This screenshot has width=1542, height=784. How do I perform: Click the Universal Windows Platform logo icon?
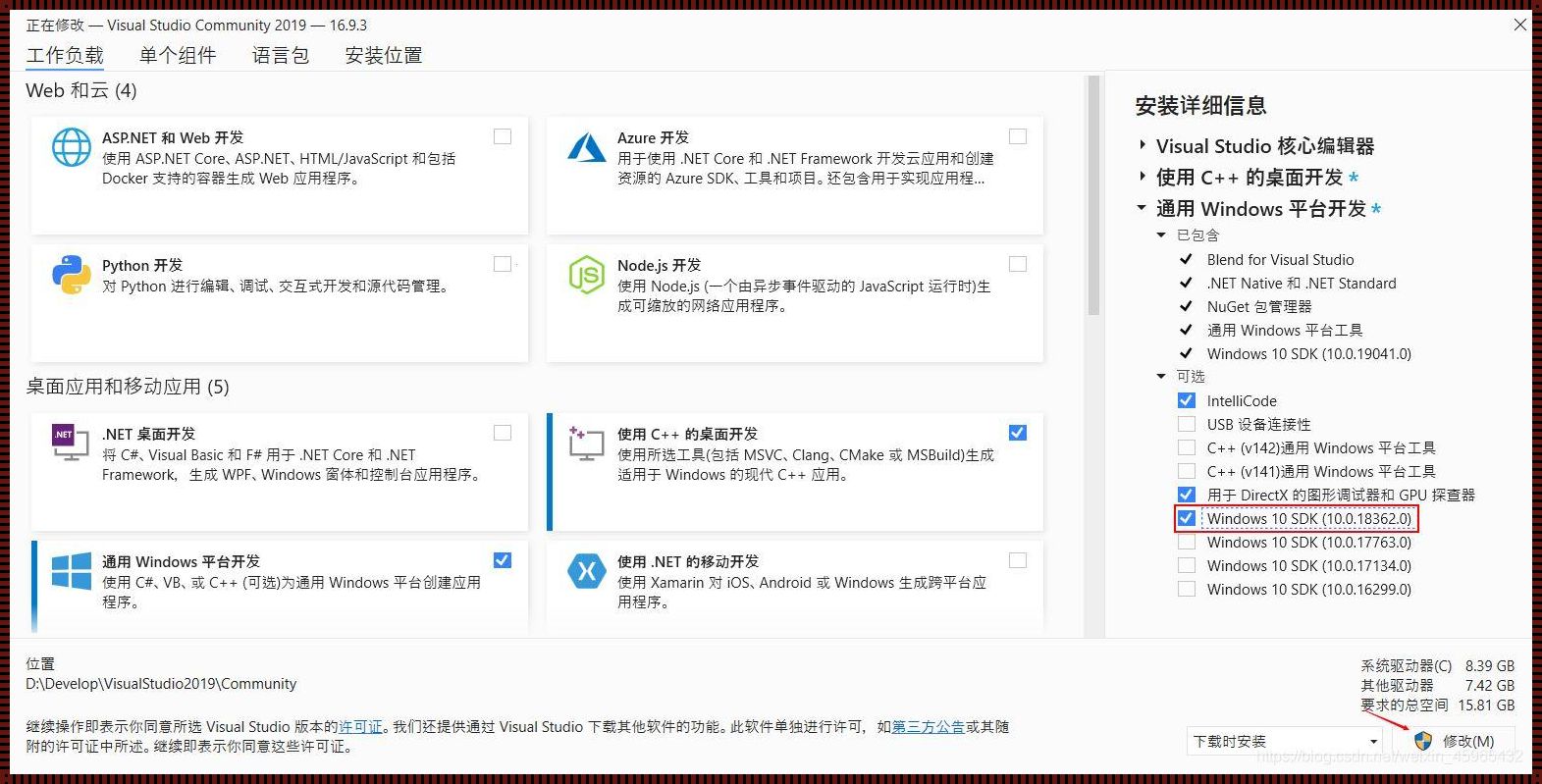72,571
